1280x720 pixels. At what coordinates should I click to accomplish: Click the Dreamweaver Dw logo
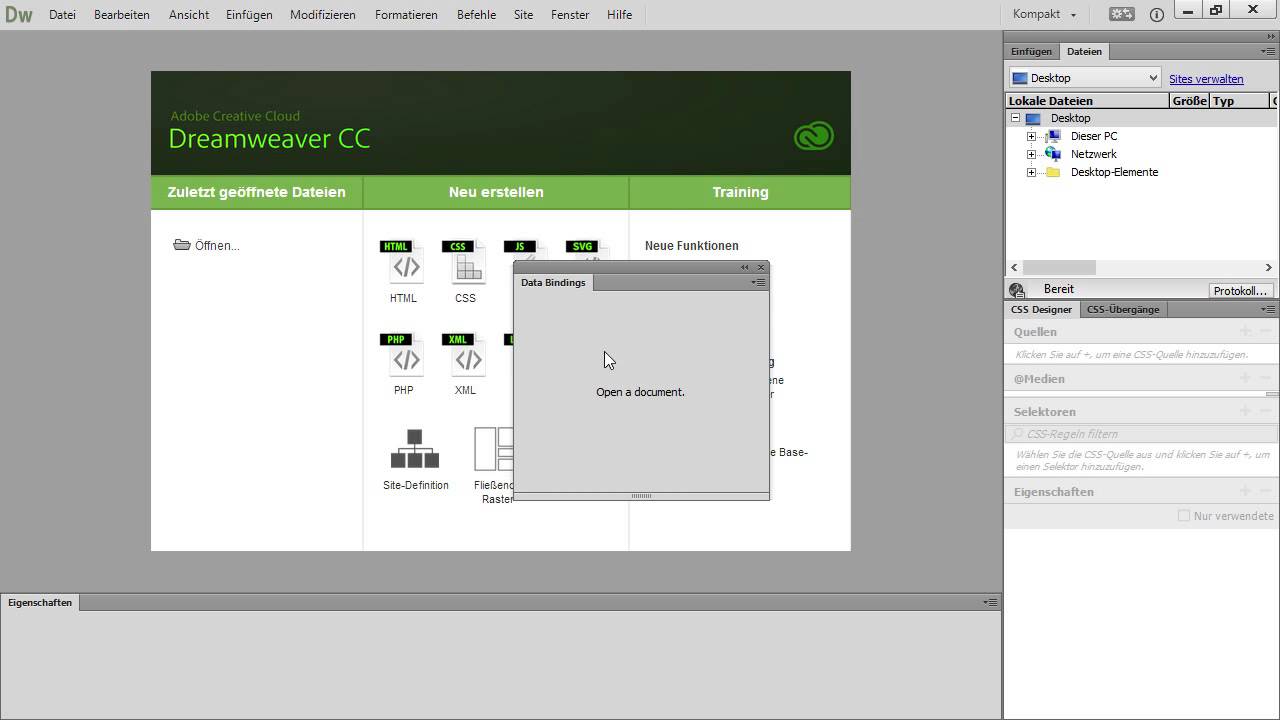click(x=19, y=15)
